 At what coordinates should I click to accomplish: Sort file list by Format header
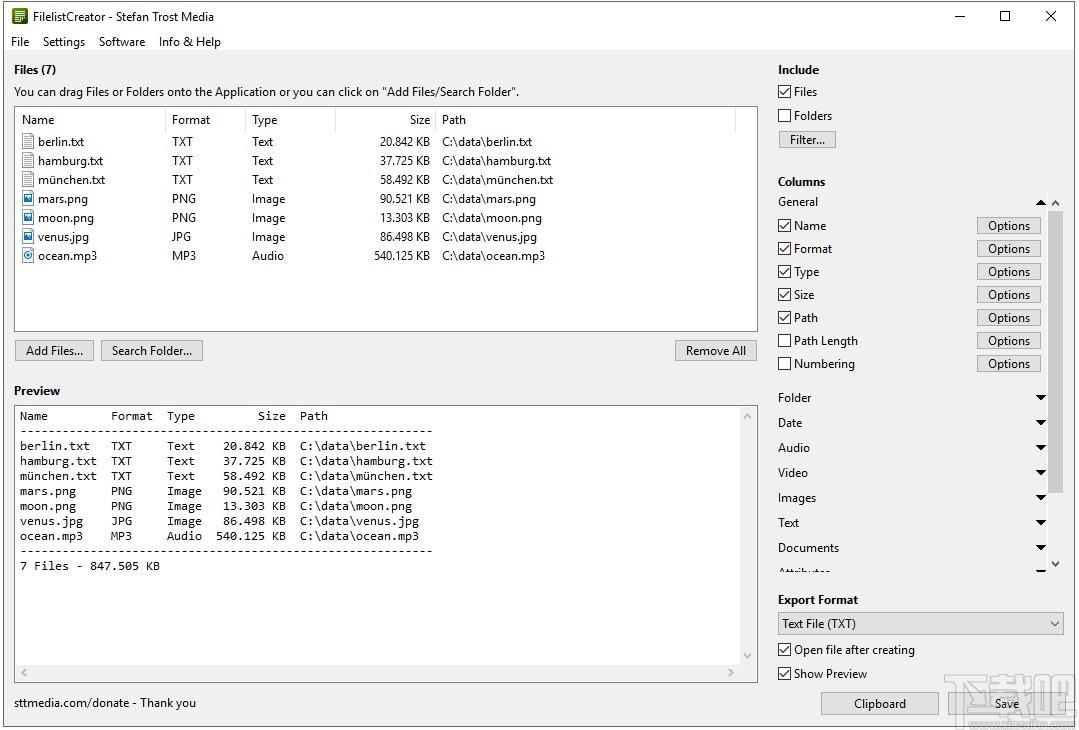[205, 120]
